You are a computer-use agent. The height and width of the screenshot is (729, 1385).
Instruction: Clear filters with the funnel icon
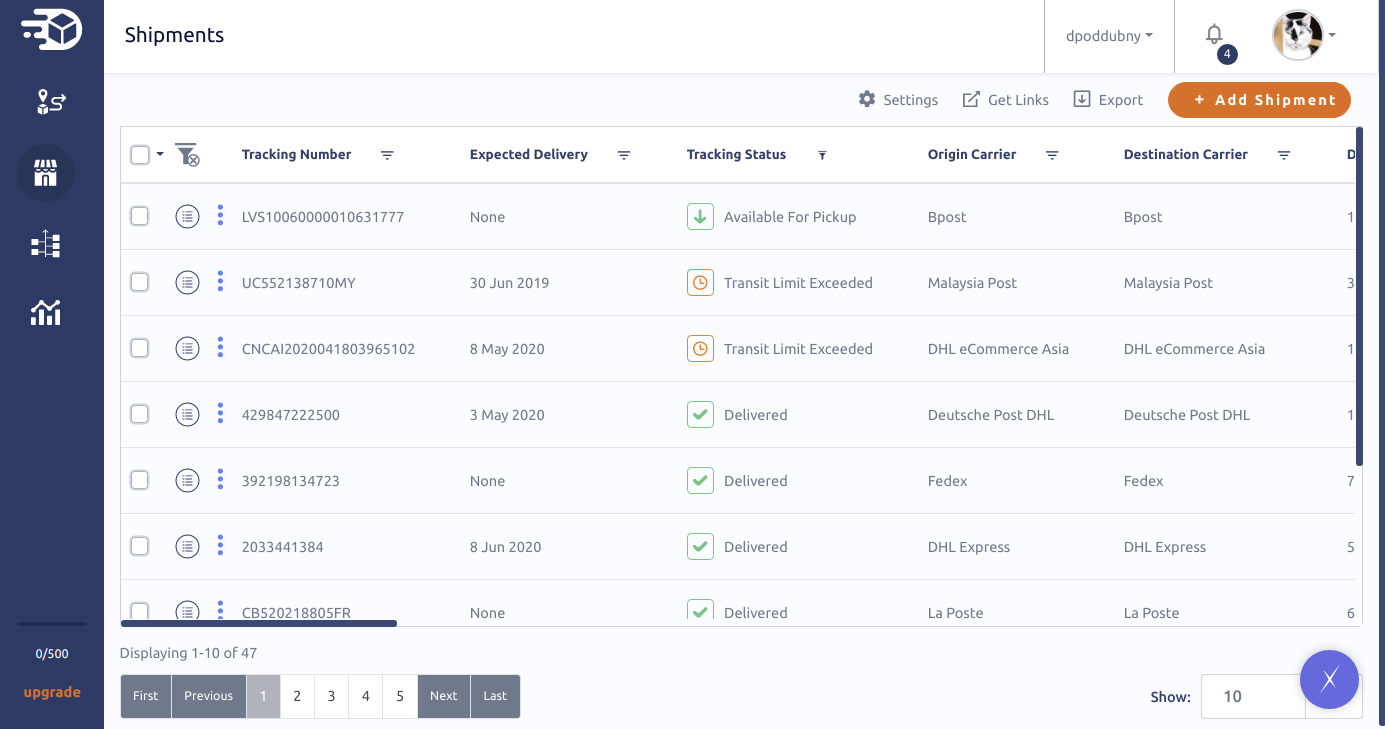187,155
